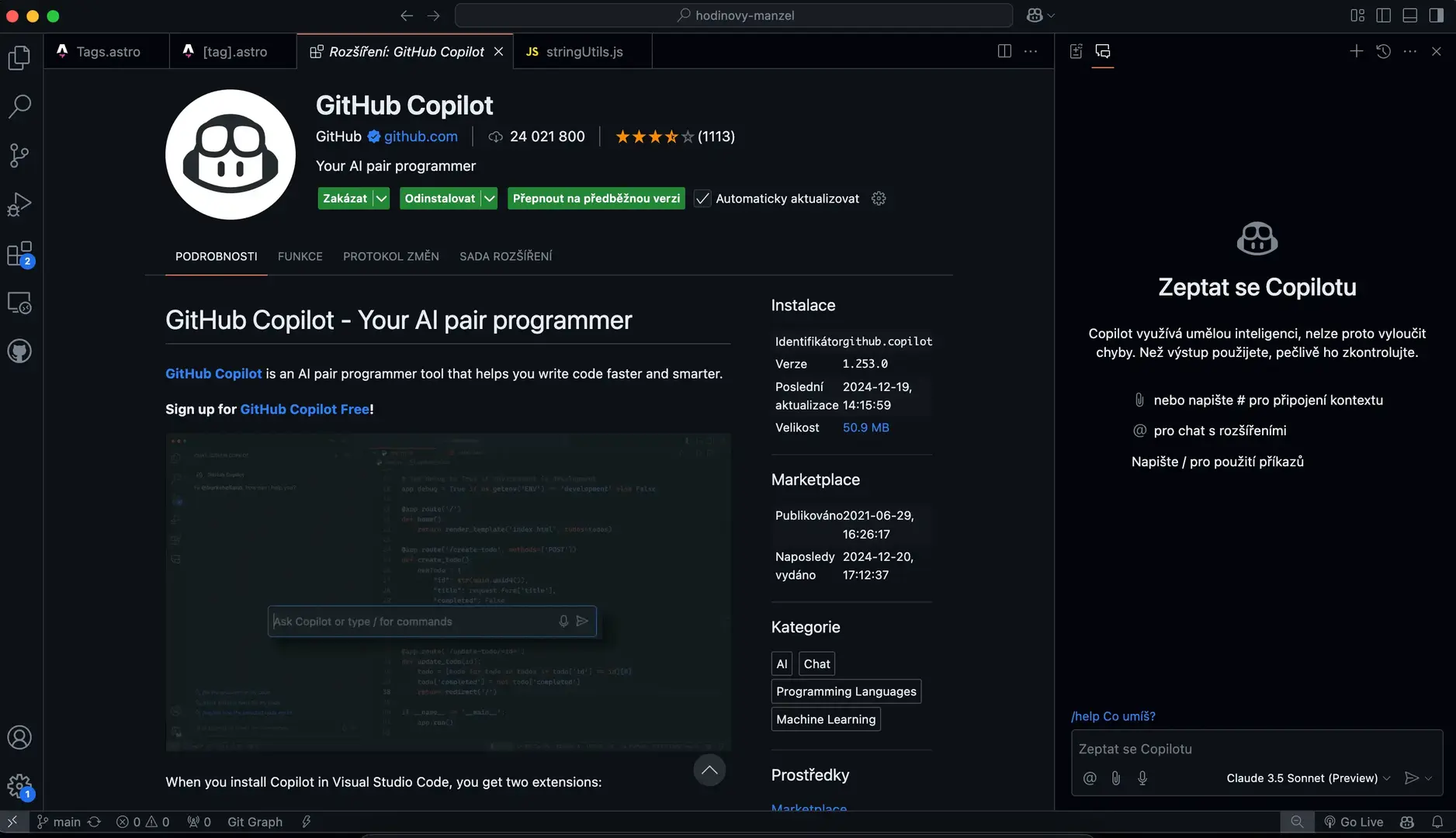Click the navigate back arrow

tap(407, 16)
